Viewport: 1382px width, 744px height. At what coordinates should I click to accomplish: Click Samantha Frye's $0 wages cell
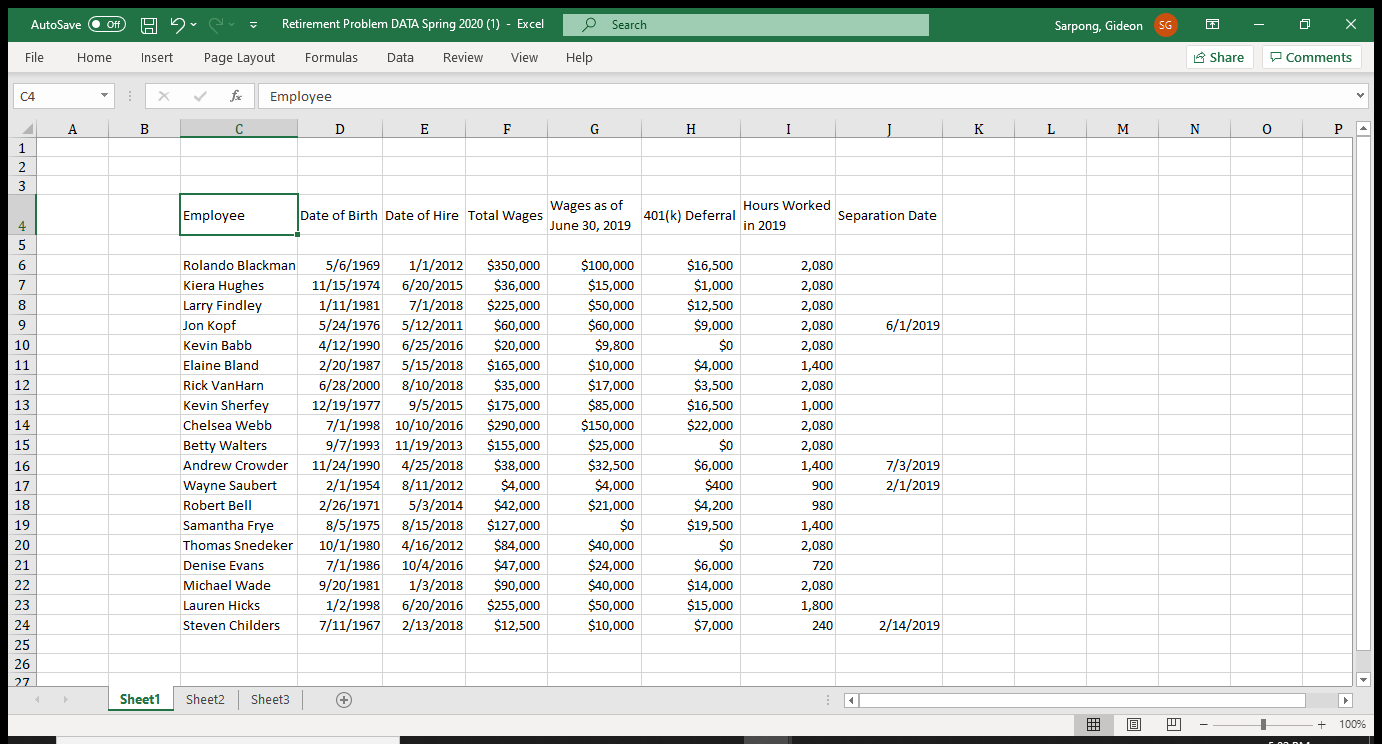pyautogui.click(x=594, y=525)
